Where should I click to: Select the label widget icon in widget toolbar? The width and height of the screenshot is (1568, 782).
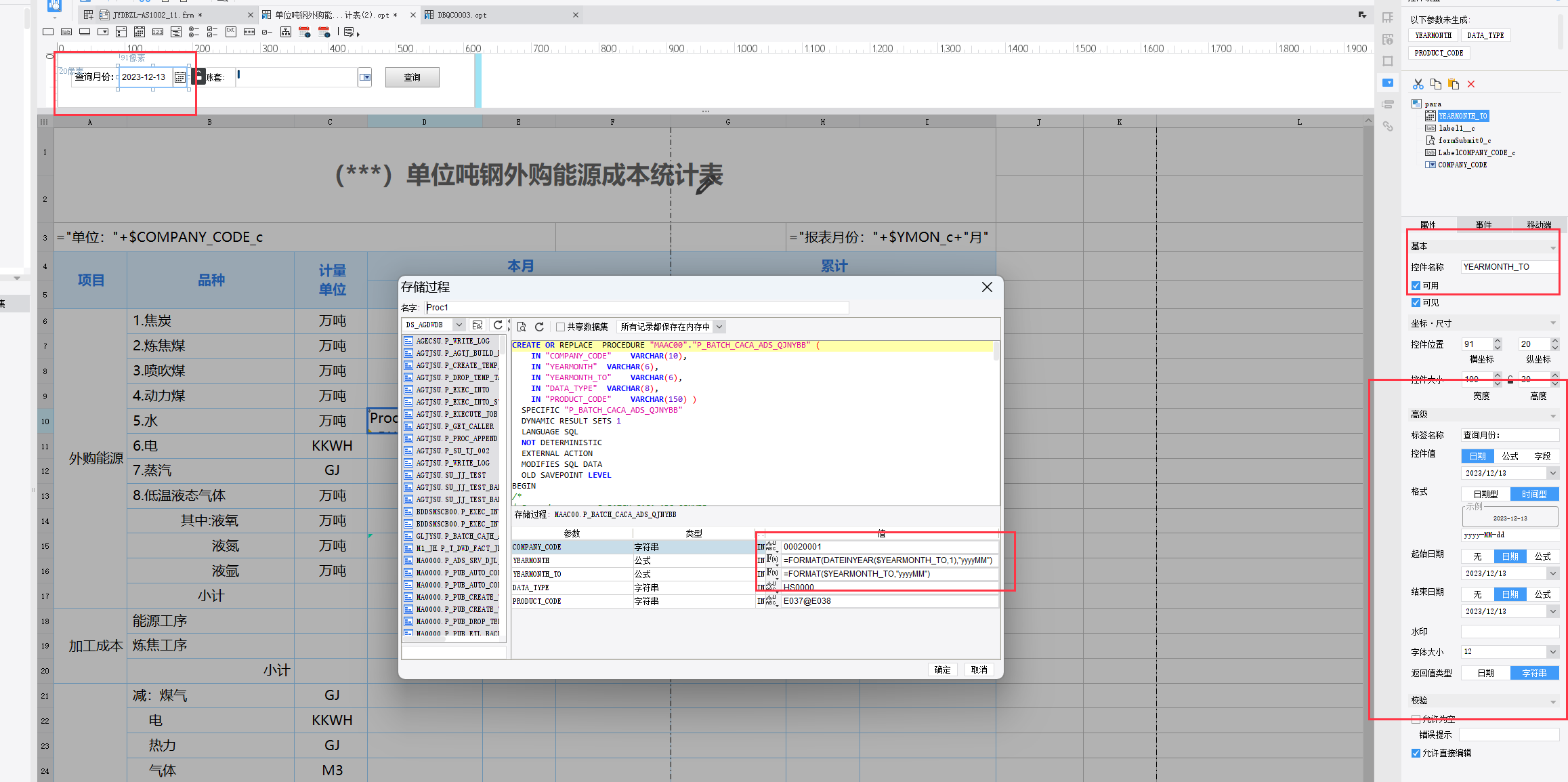(x=66, y=32)
